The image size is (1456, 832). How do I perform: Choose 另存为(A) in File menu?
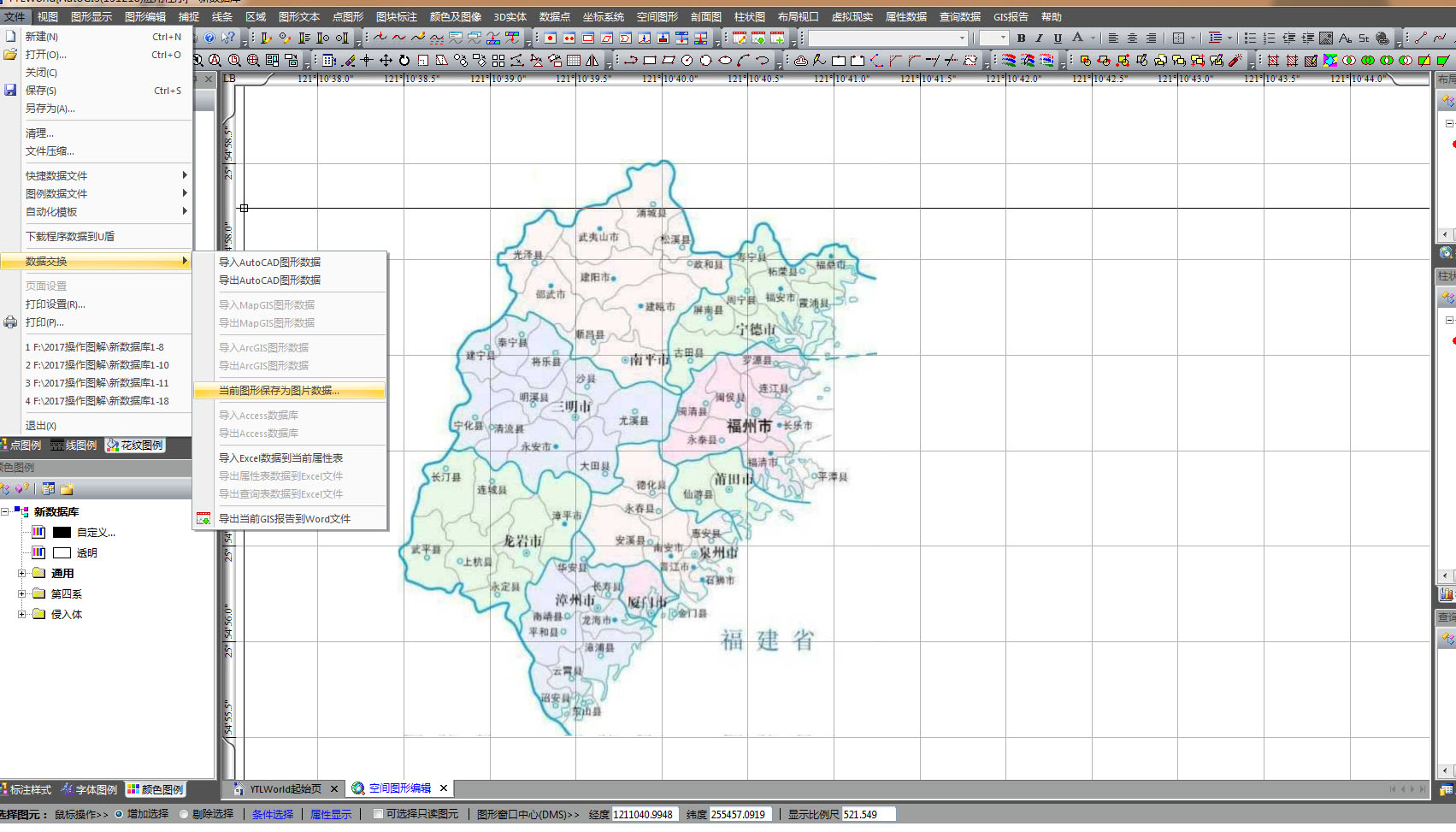97,109
